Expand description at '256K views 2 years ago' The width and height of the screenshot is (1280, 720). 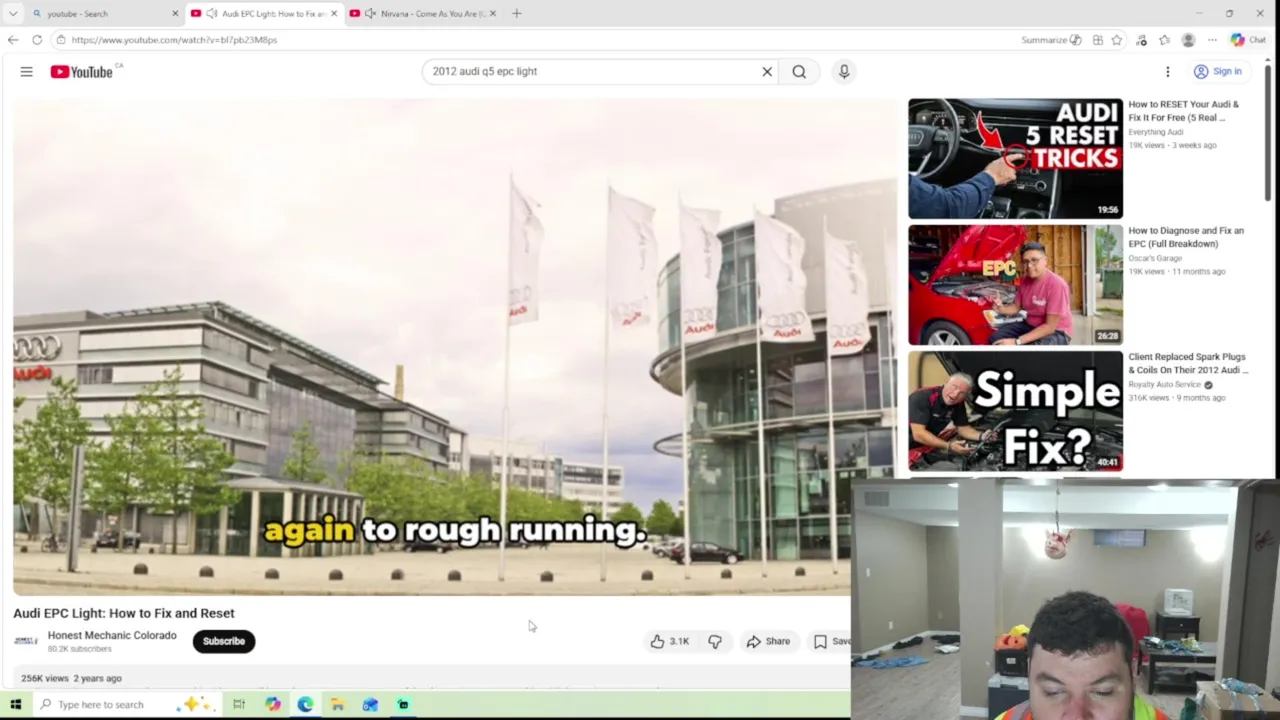pos(71,678)
